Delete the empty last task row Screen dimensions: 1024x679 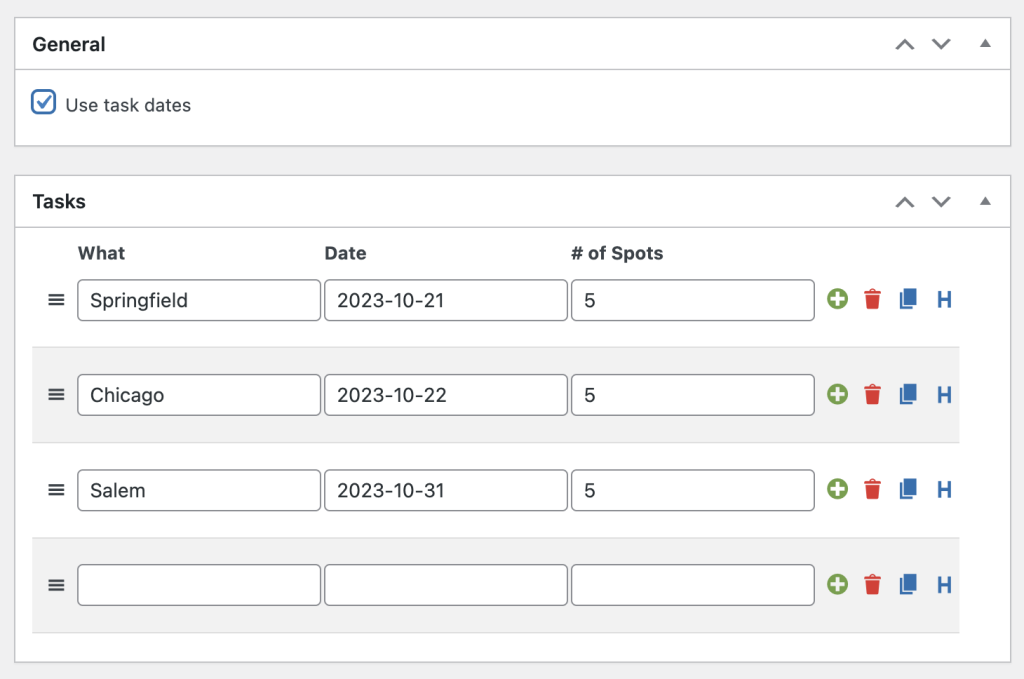pyautogui.click(x=872, y=584)
